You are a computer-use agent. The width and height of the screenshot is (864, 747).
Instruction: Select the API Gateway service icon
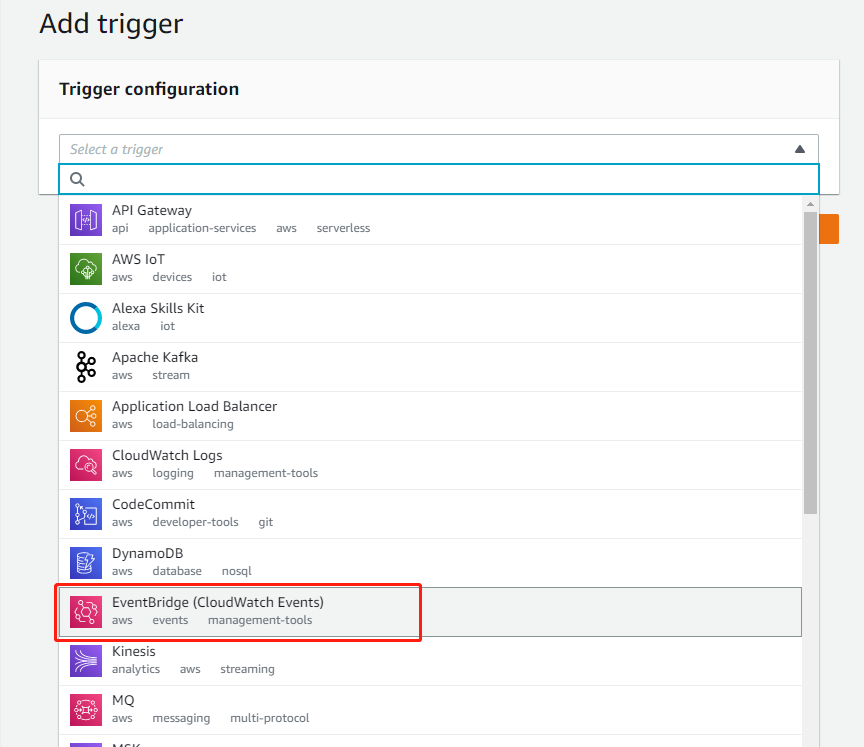click(86, 219)
